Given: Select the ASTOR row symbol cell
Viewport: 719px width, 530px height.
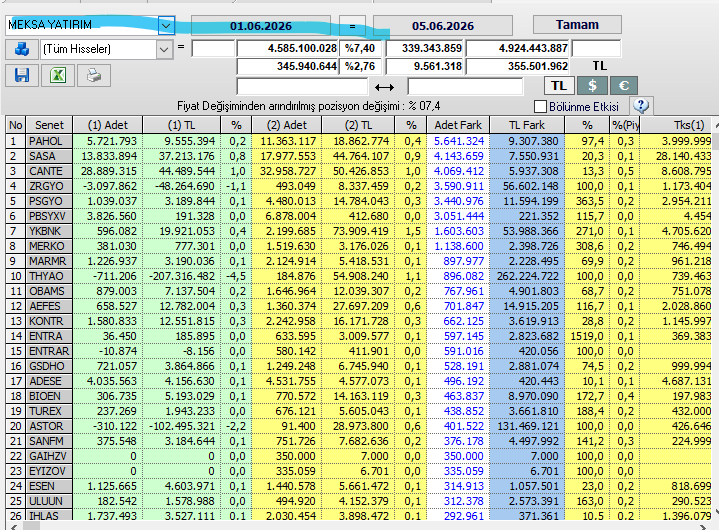Looking at the screenshot, I should [x=49, y=426].
